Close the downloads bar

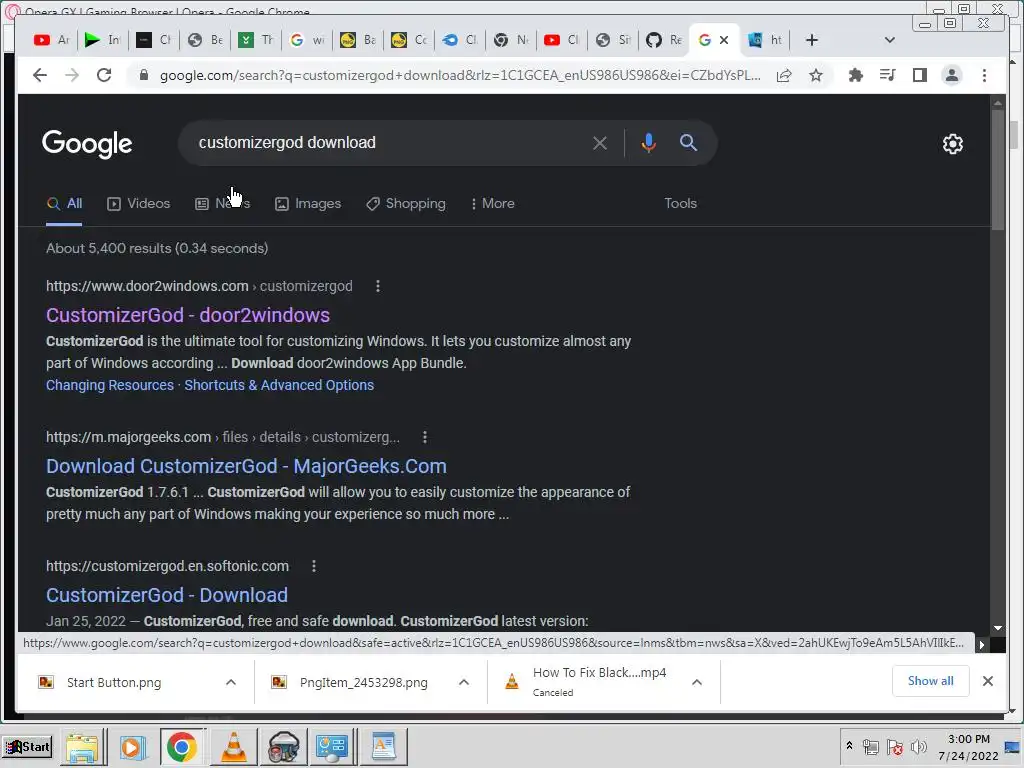tap(988, 681)
